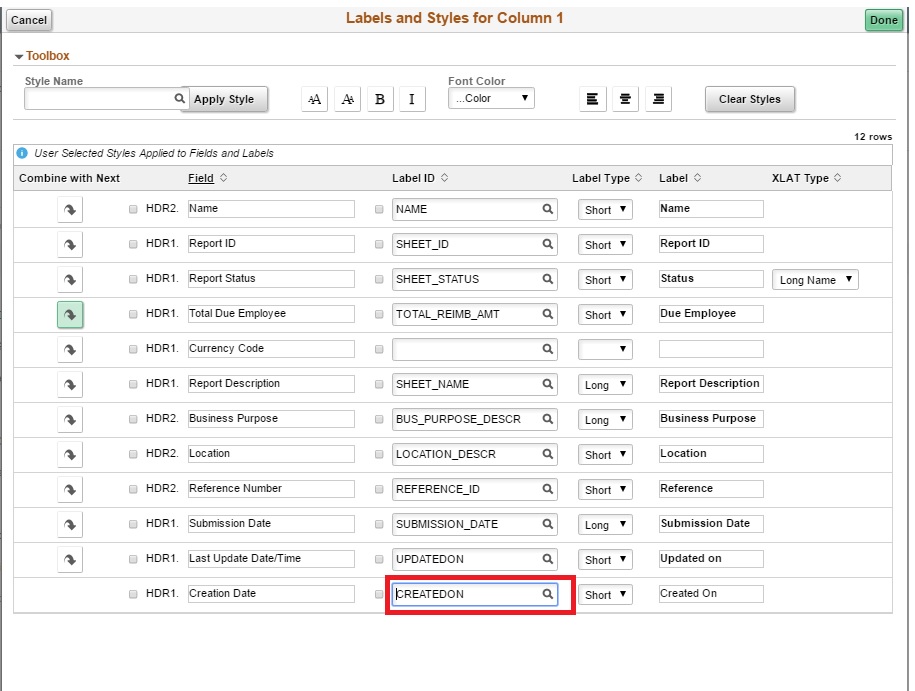This screenshot has height=691, width=915.
Task: Toggle bold formatting in Toolbox
Action: [380, 99]
